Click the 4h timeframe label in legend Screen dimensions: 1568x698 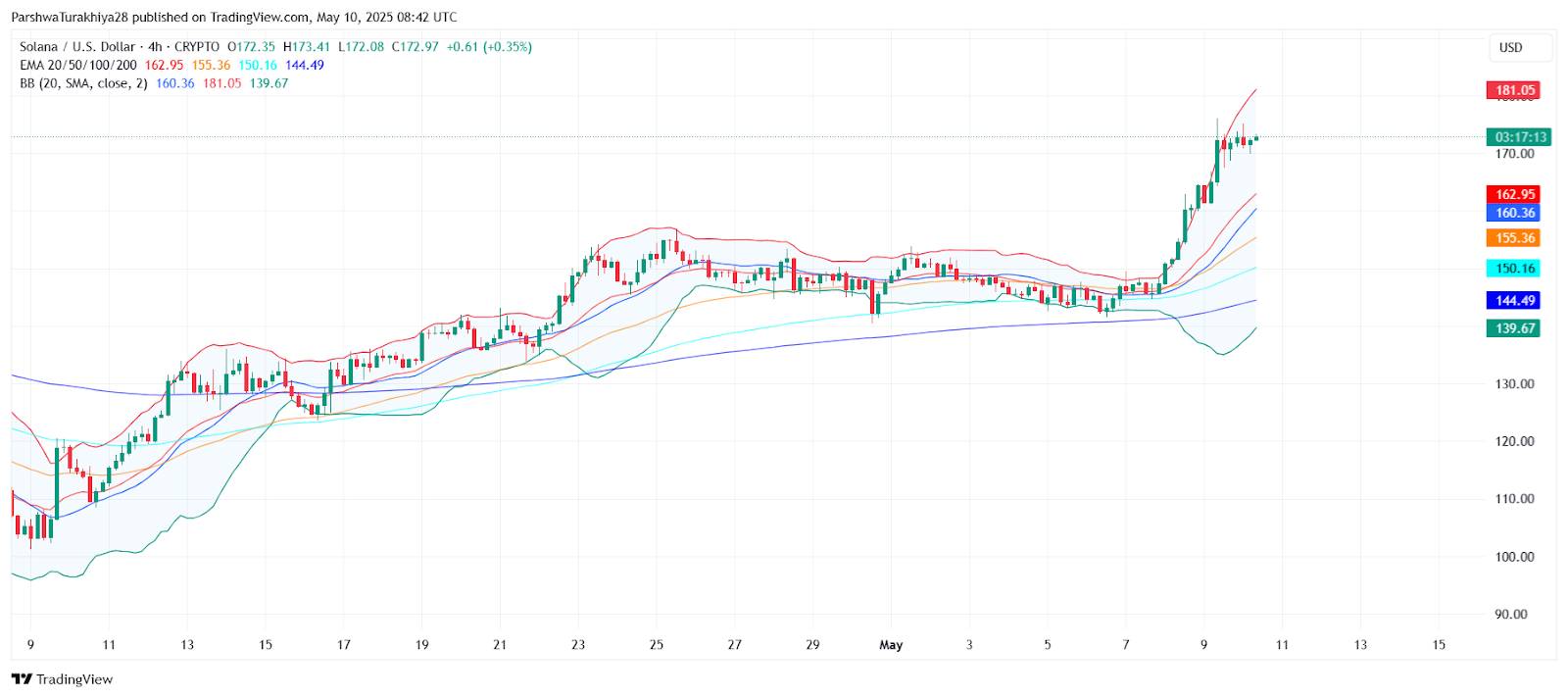click(155, 47)
